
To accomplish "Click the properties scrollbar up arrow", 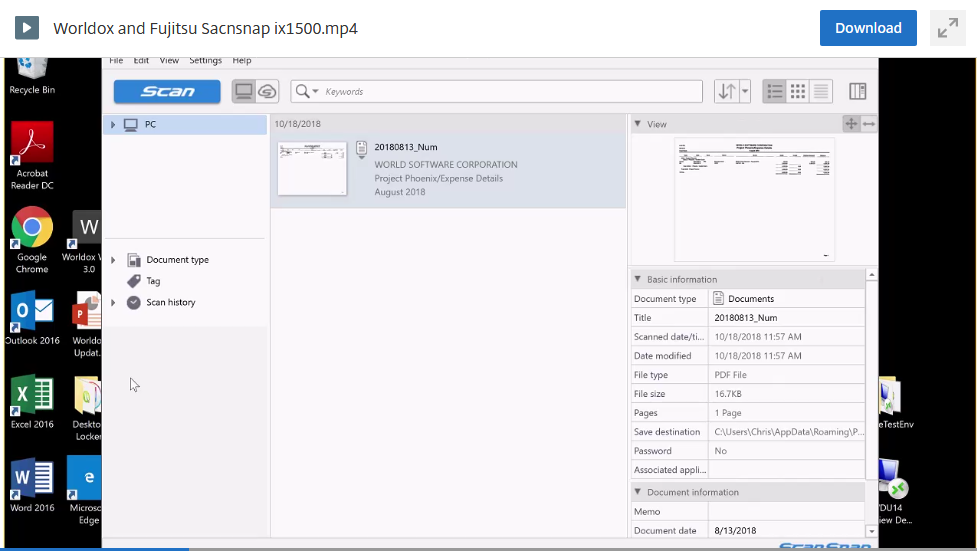I will pyautogui.click(x=872, y=275).
